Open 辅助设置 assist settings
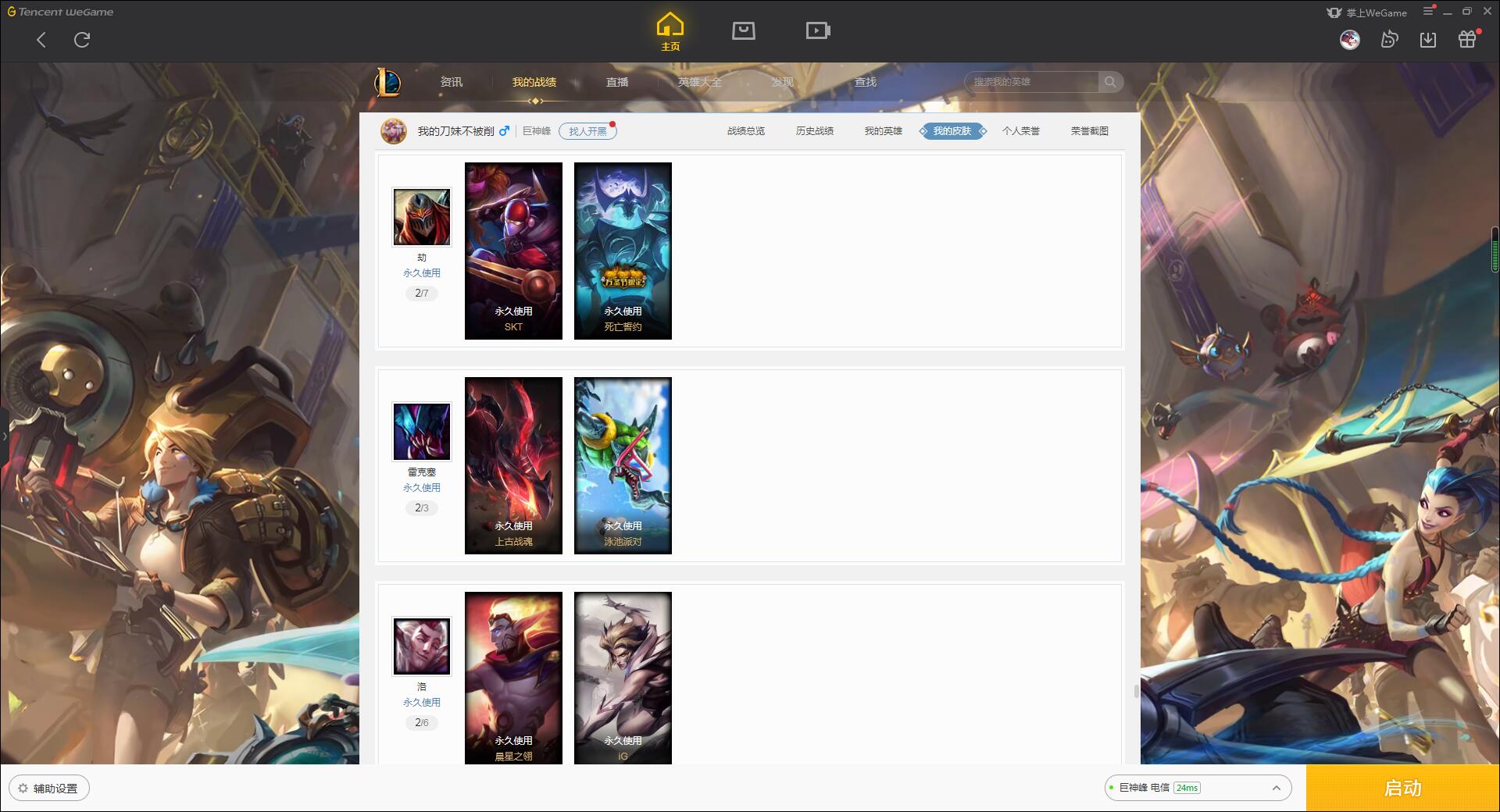This screenshot has width=1500, height=812. 49,789
